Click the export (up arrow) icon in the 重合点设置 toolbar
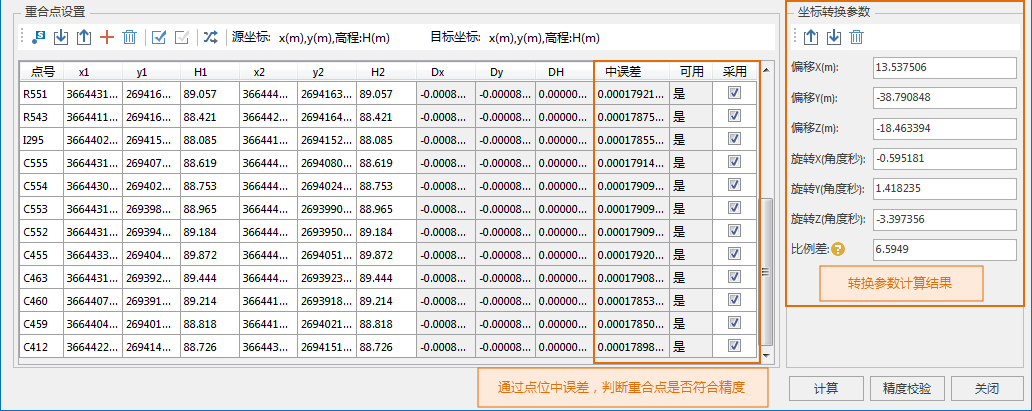1032x411 pixels. pyautogui.click(x=84, y=37)
